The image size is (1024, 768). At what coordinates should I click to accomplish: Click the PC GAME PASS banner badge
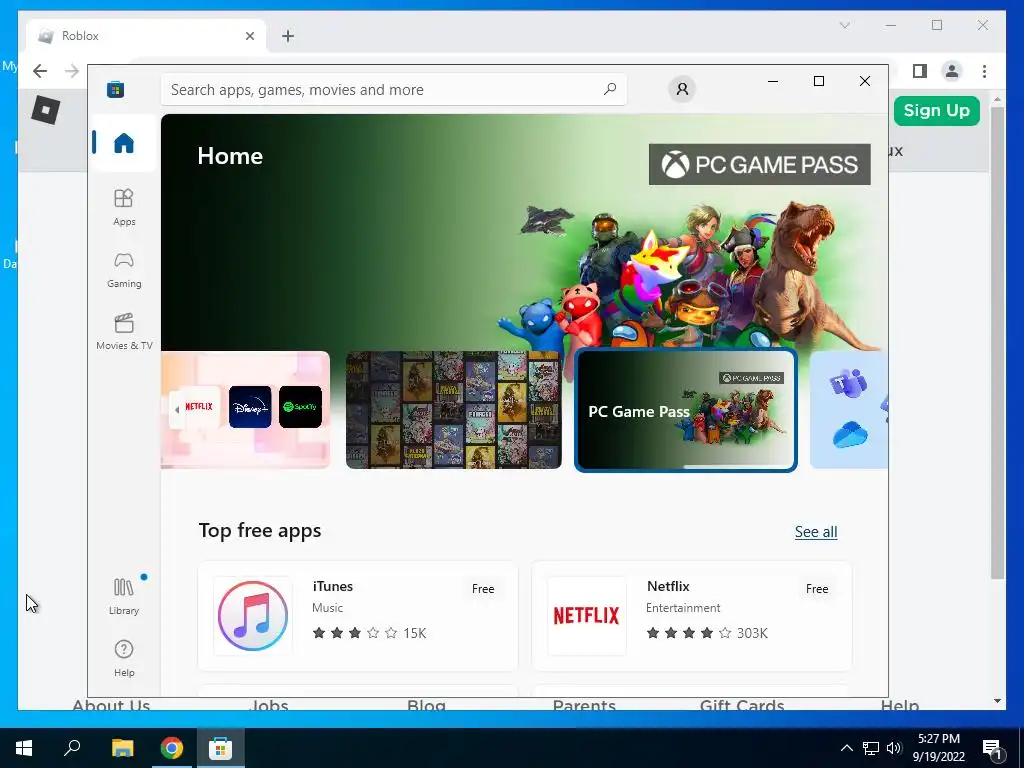tap(760, 164)
